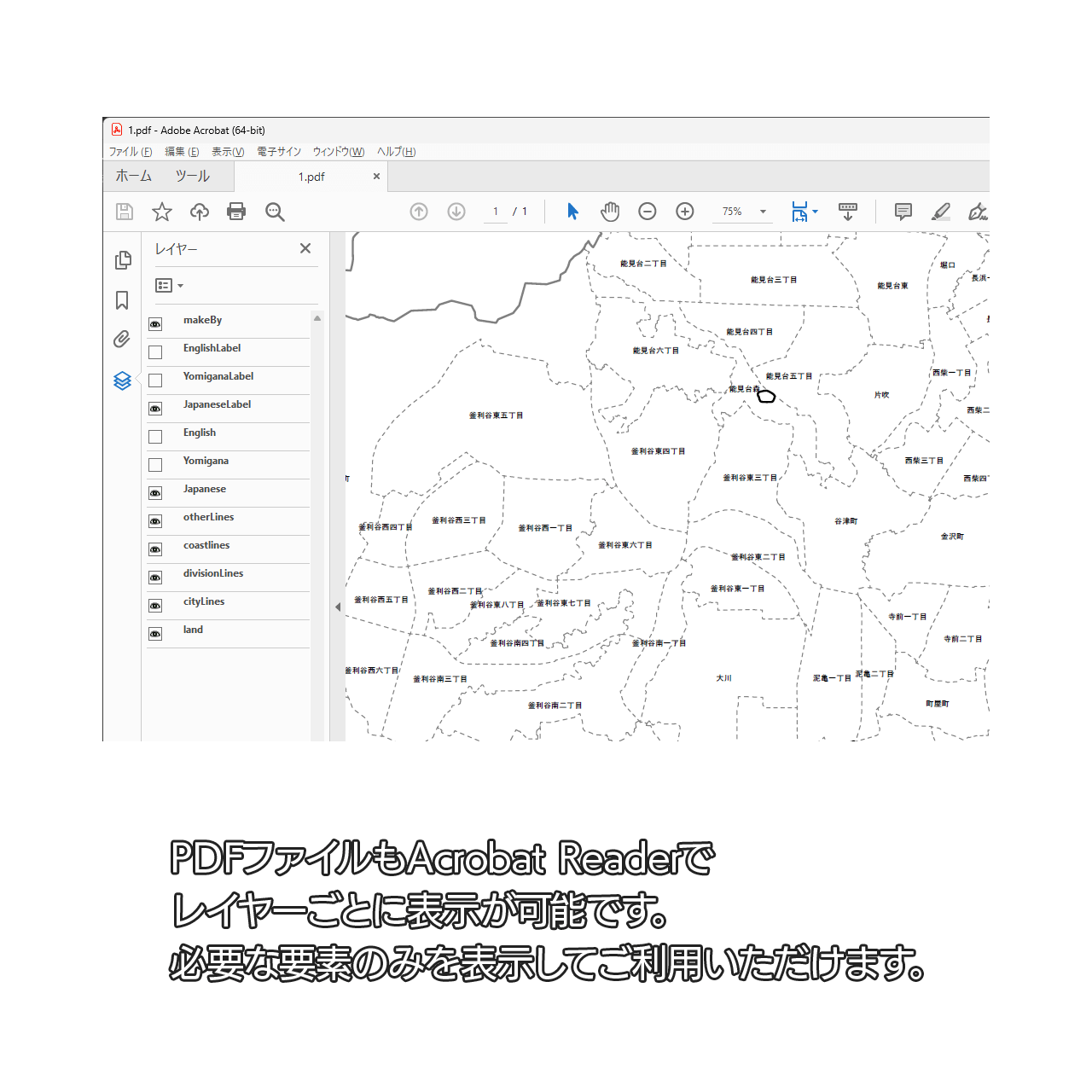Hide the JapaneseLabel layer

[155, 409]
